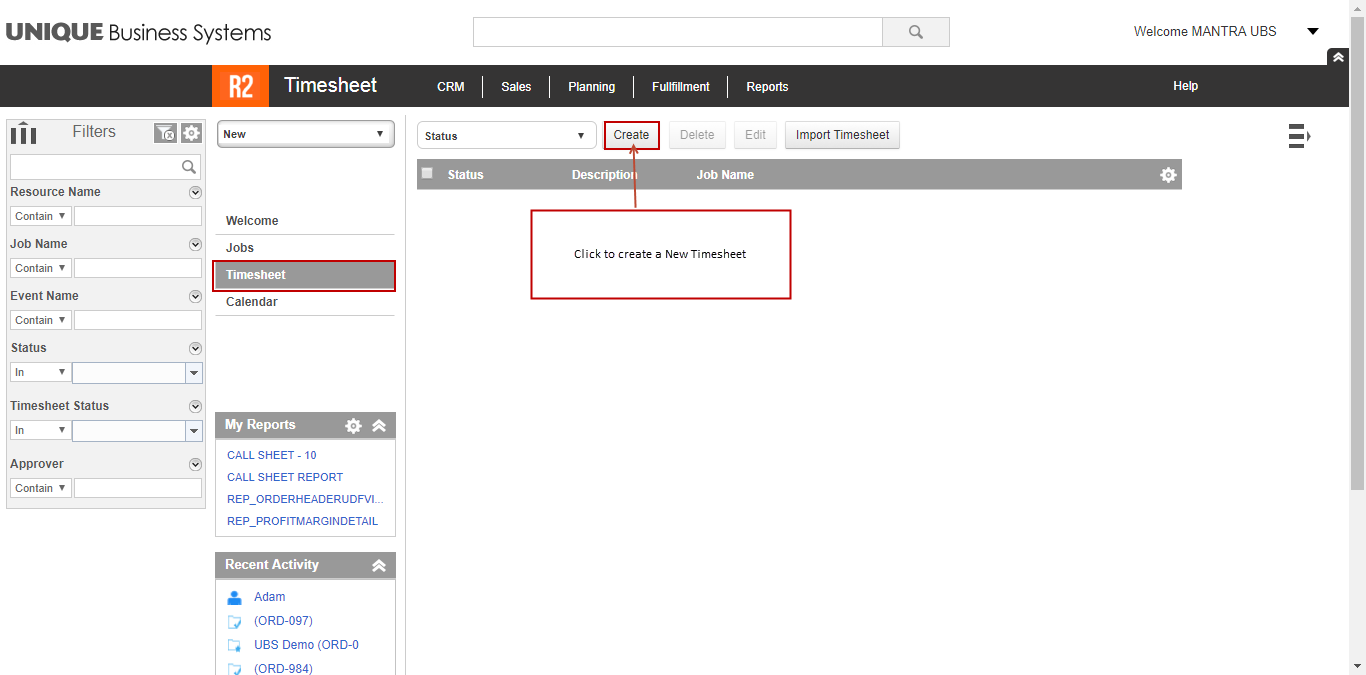Tick the select-all checkbox in grid header
The width and height of the screenshot is (1366, 675).
point(428,174)
